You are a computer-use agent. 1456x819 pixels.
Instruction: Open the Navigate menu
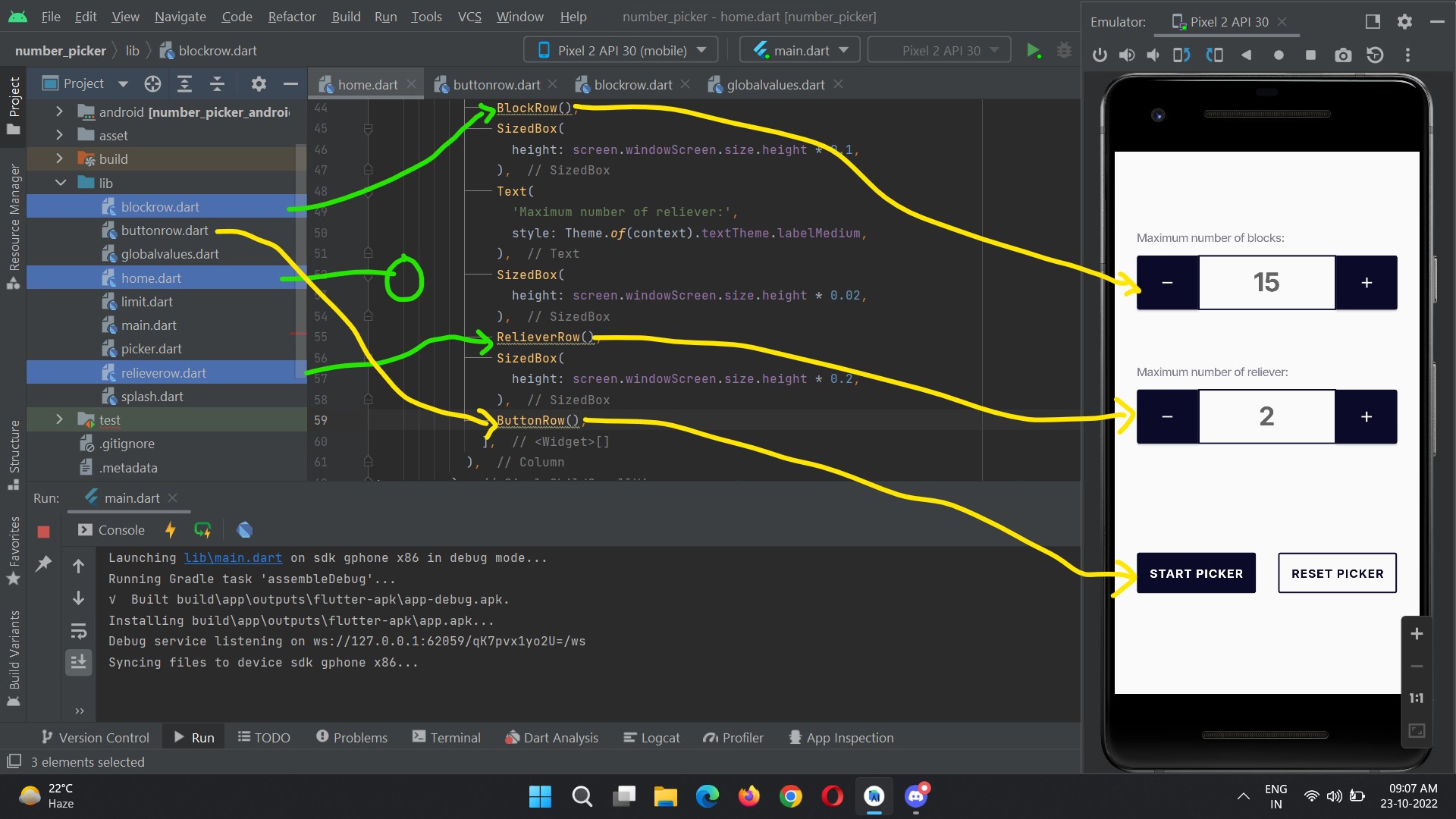(180, 17)
